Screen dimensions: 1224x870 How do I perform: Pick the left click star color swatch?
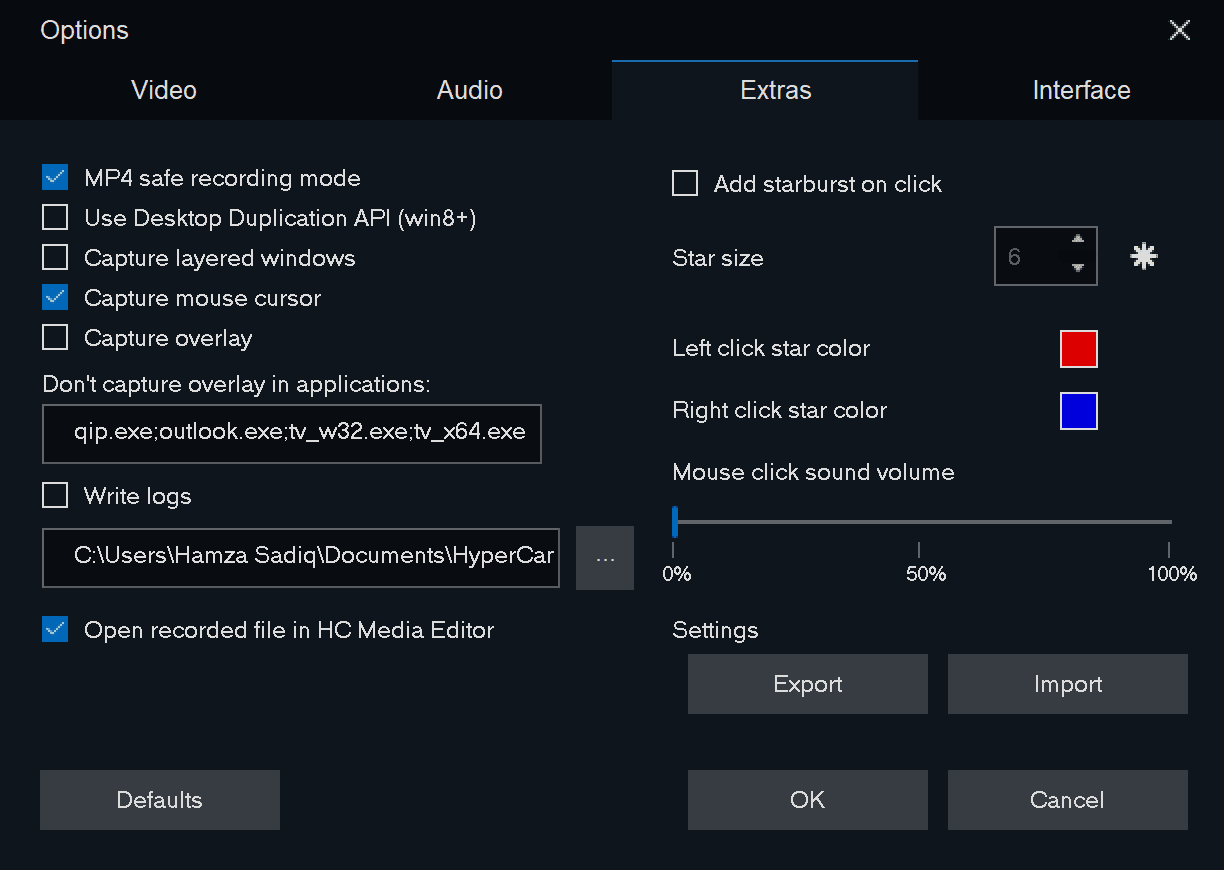coord(1078,349)
